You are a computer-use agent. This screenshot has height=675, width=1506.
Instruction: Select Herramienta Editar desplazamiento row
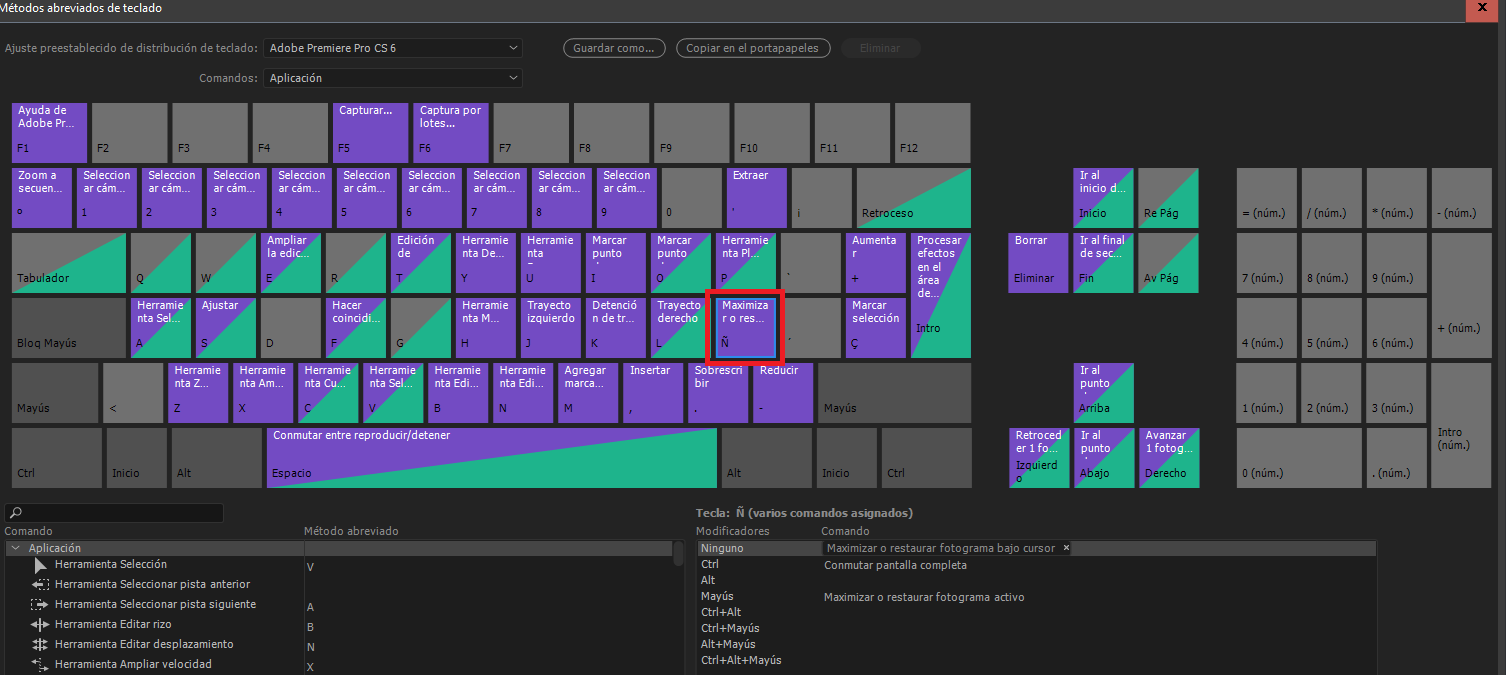[338, 645]
